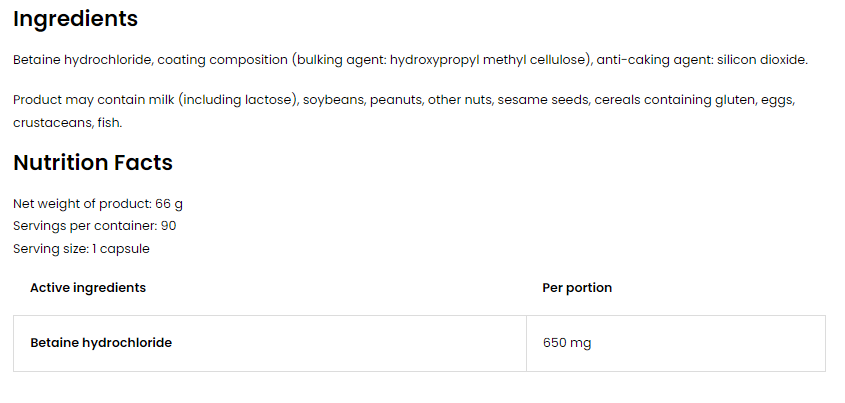The height and width of the screenshot is (403, 845).
Task: Click 'silicon dioxide' in ingredients text
Action: [x=763, y=60]
